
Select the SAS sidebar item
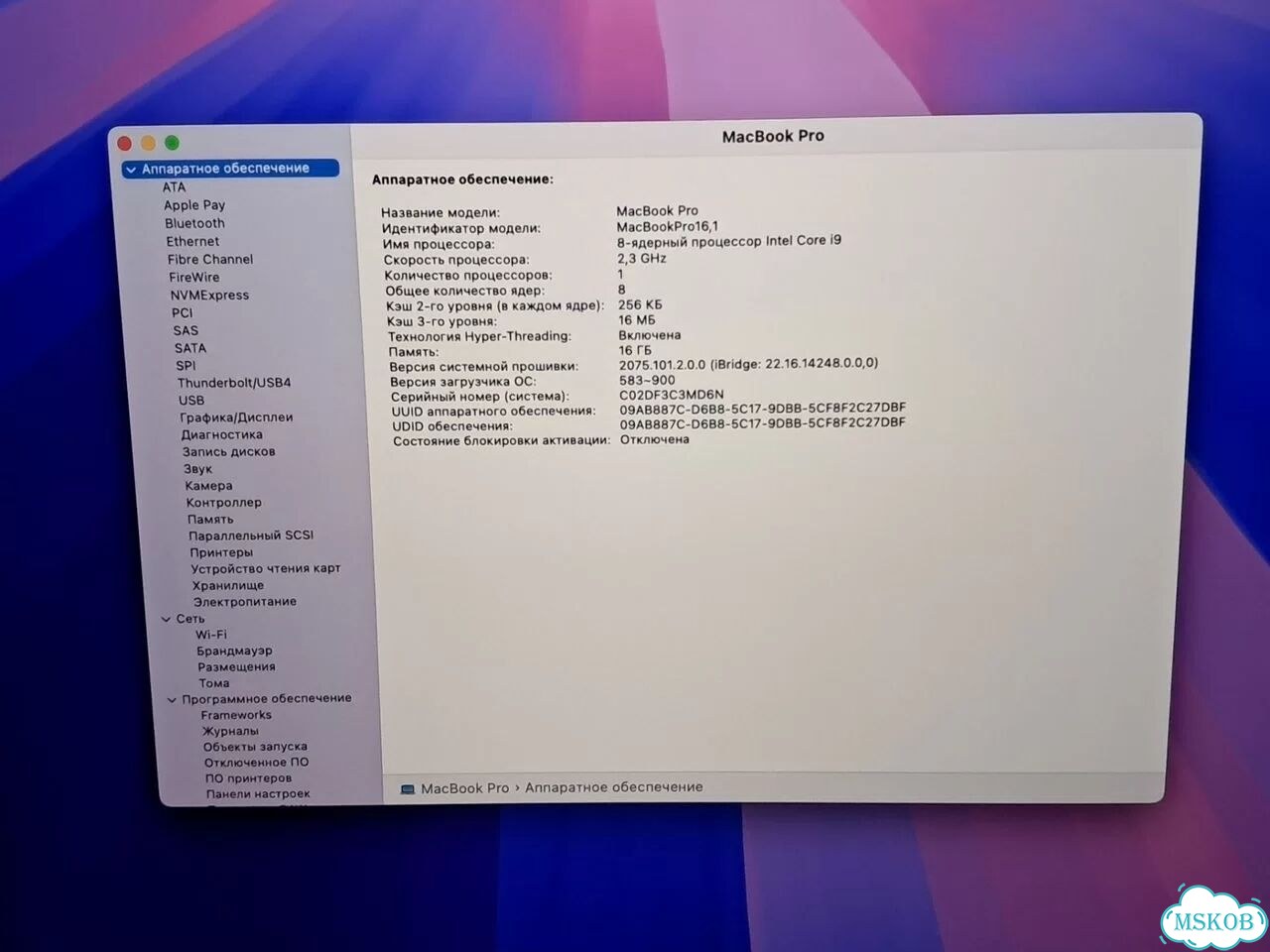(x=186, y=330)
